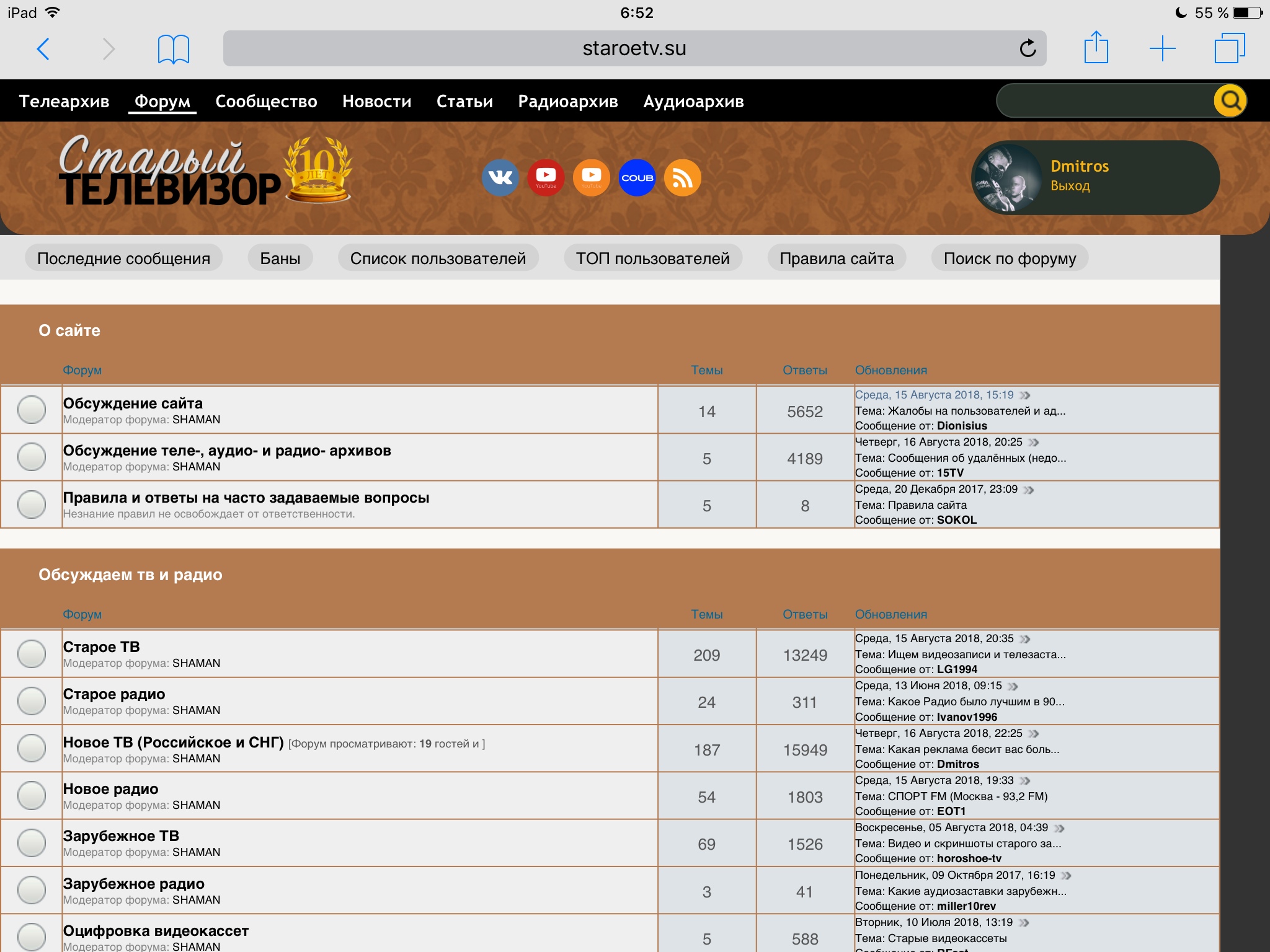This screenshot has width=1270, height=952.
Task: Switch to the Радиоархив menu item
Action: coord(567,101)
